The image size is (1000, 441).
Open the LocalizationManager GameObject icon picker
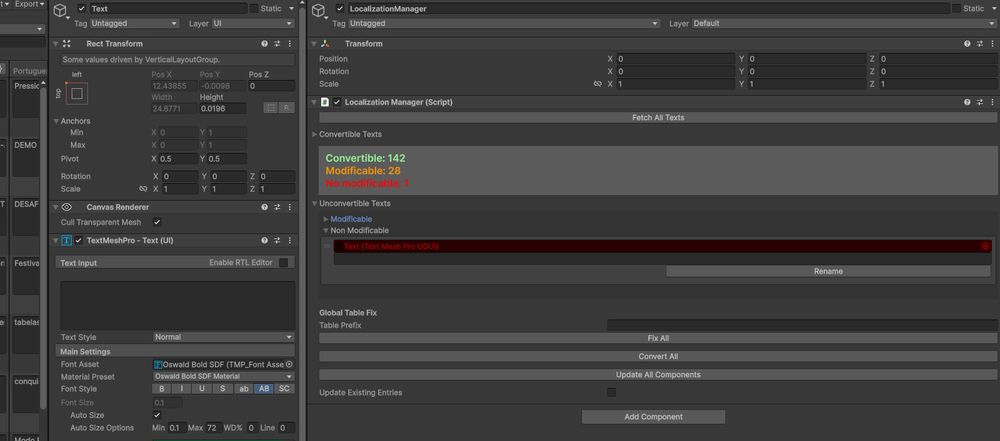coord(320,11)
